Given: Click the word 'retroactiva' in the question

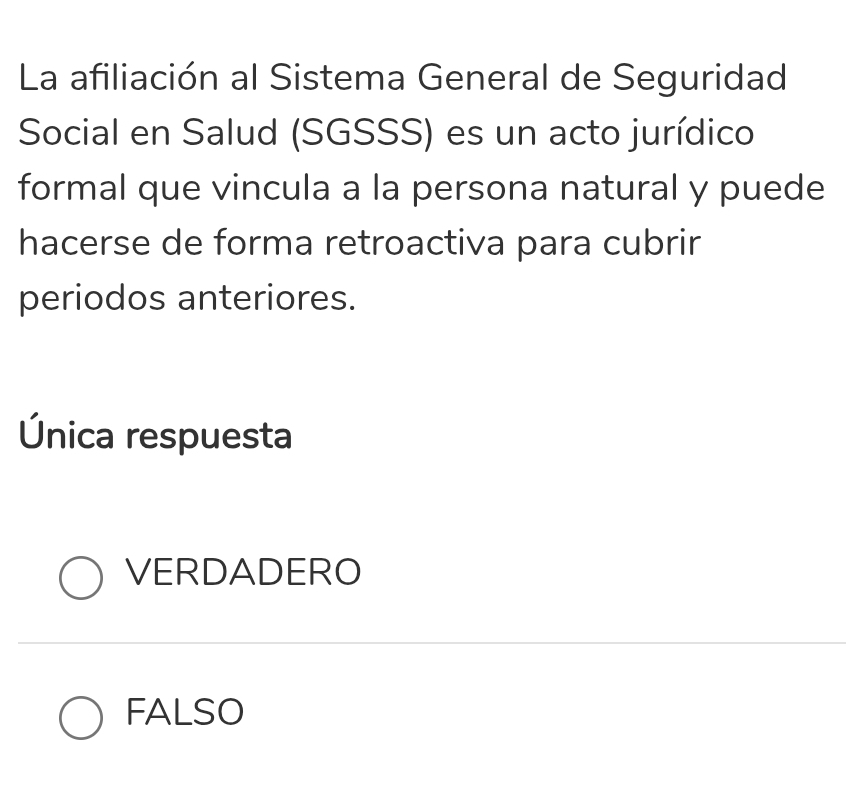Looking at the screenshot, I should pyautogui.click(x=415, y=243).
